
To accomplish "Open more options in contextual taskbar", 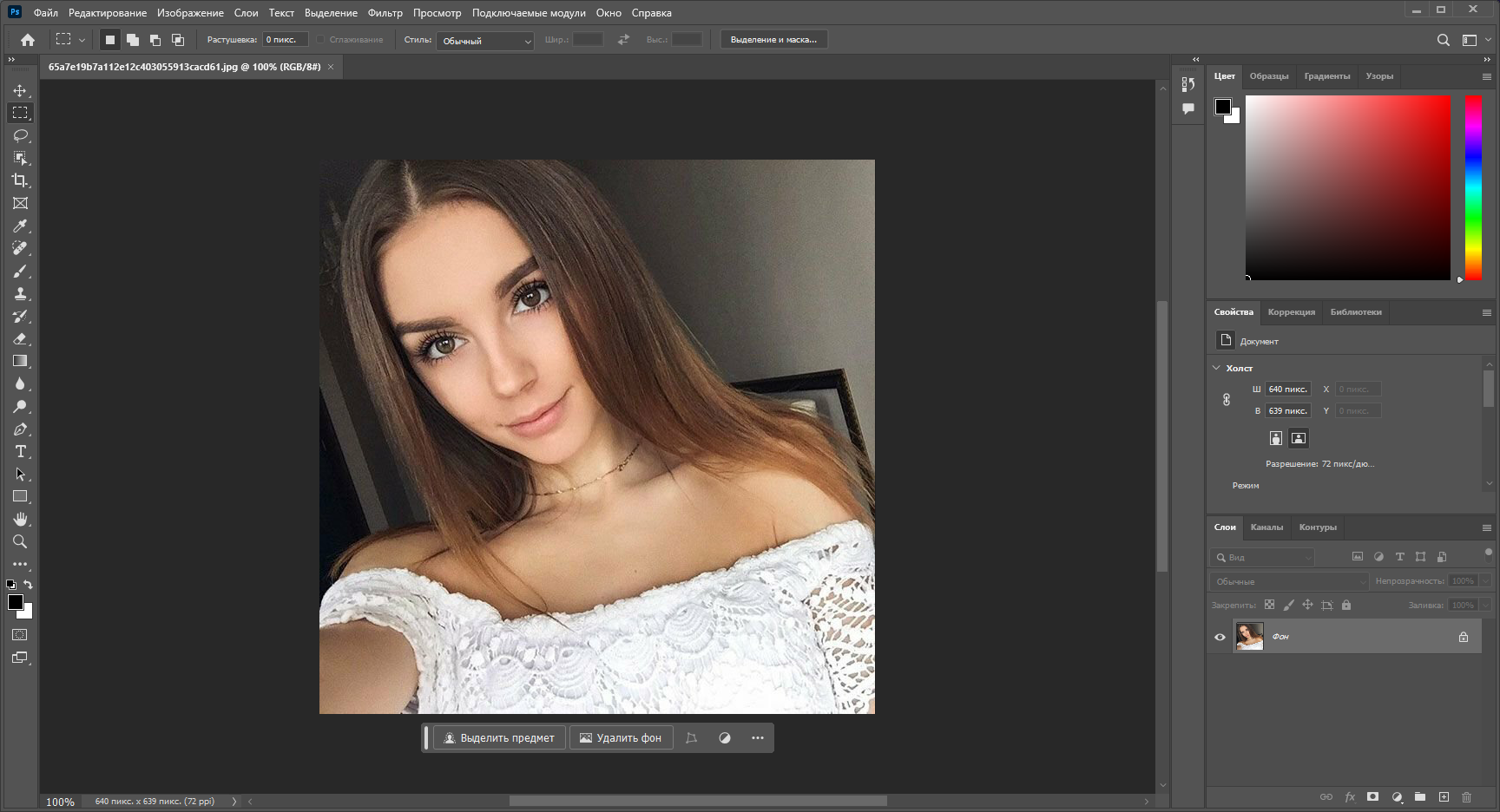I will click(758, 737).
